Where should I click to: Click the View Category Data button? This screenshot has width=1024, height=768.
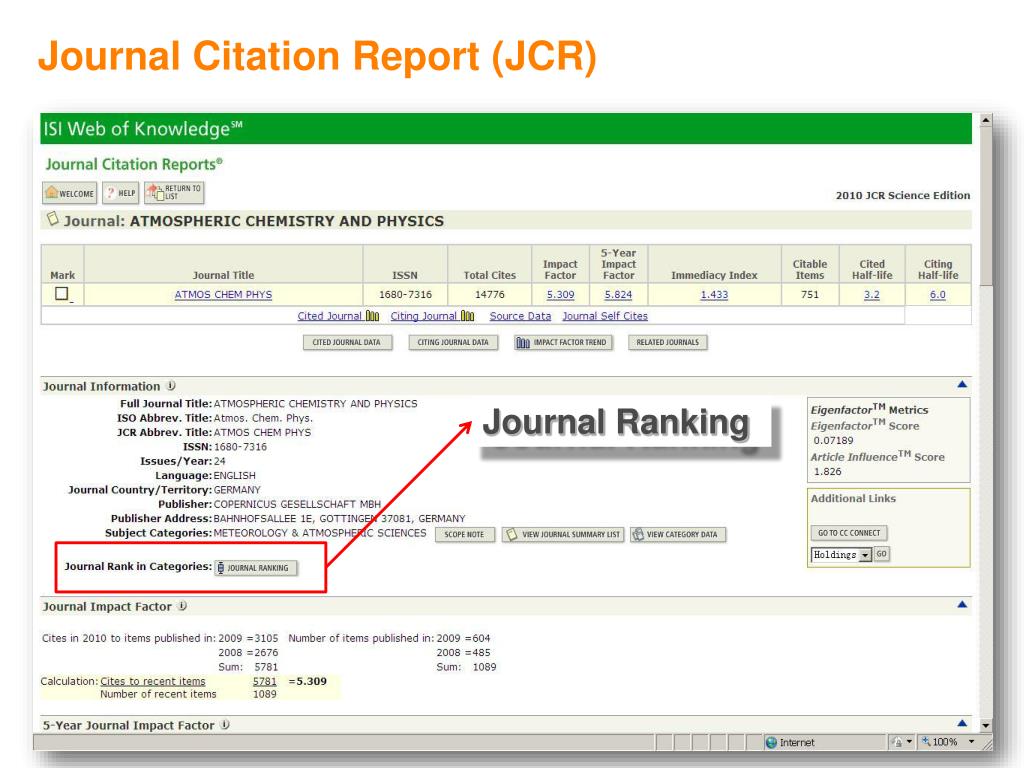click(678, 534)
